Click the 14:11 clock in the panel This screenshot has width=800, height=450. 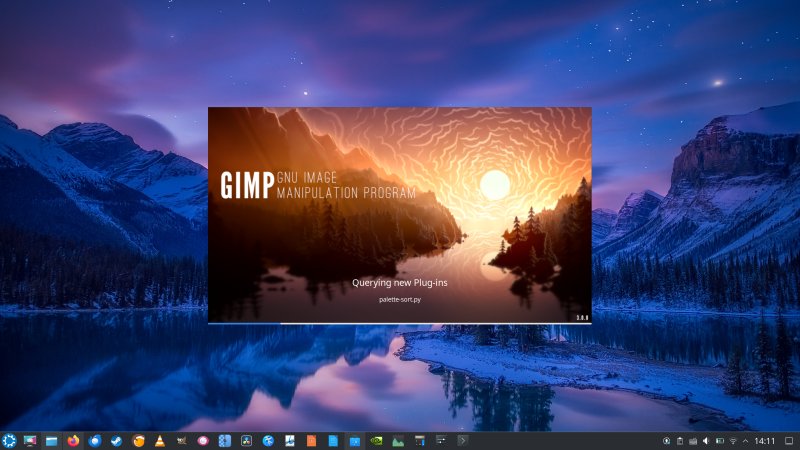[x=764, y=441]
